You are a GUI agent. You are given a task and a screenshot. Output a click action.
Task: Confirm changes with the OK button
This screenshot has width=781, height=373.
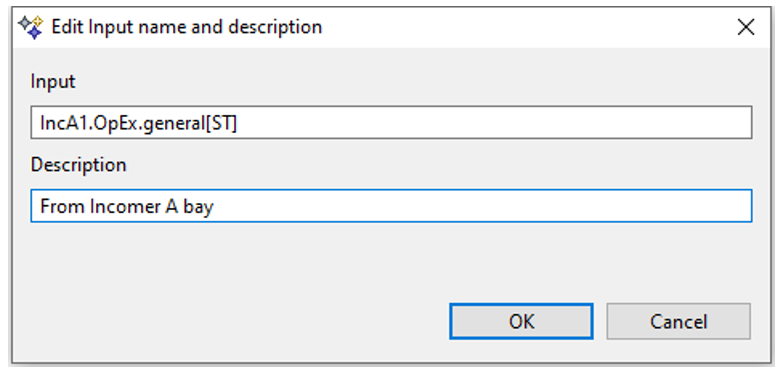pos(521,321)
